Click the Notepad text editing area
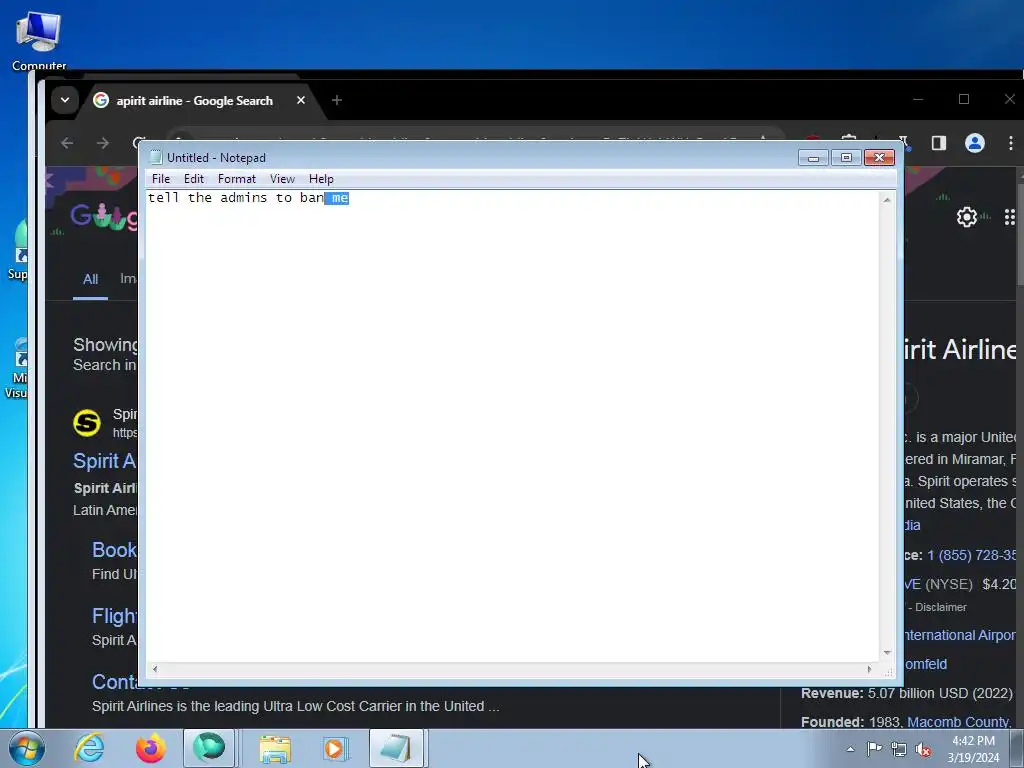Image resolution: width=1024 pixels, height=768 pixels. [x=513, y=426]
